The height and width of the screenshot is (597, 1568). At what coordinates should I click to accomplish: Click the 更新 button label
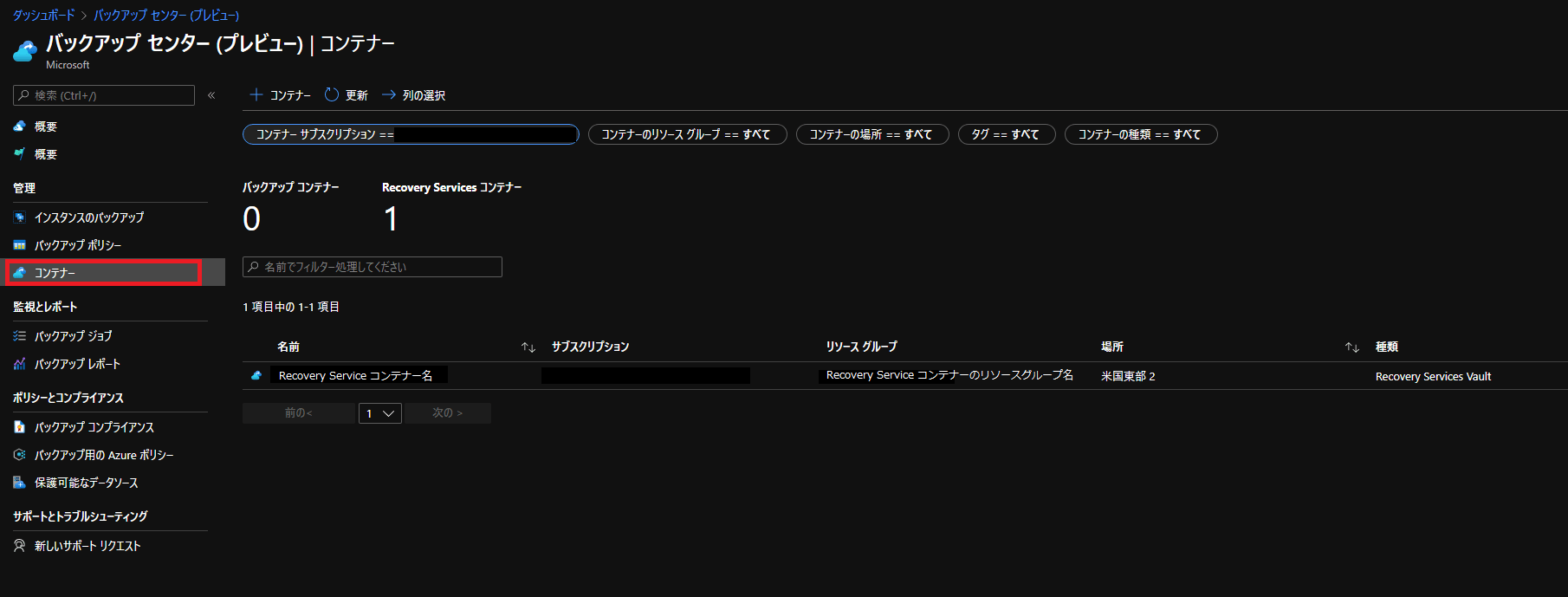[357, 95]
